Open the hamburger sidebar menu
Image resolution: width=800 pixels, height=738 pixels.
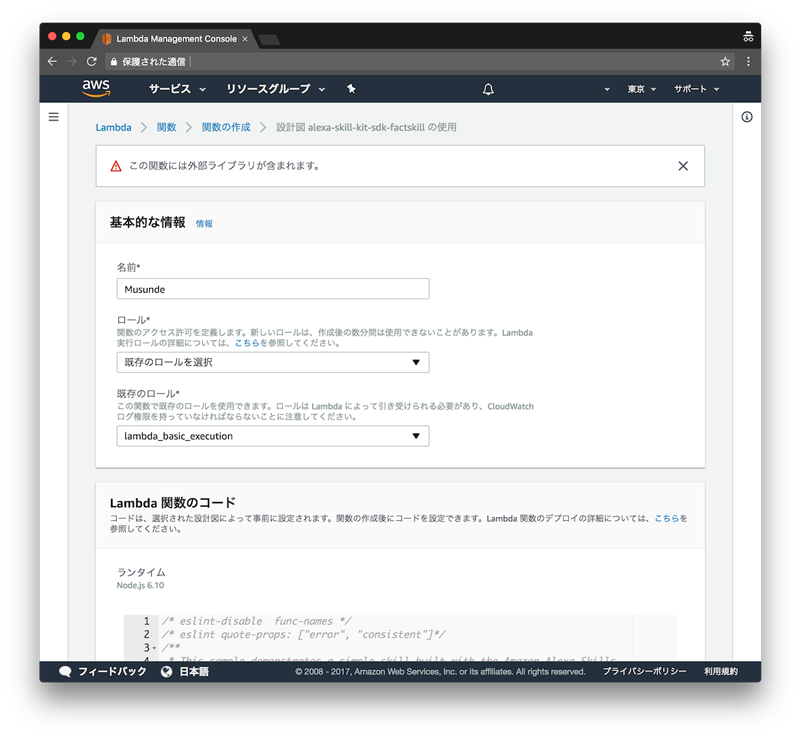click(x=54, y=117)
